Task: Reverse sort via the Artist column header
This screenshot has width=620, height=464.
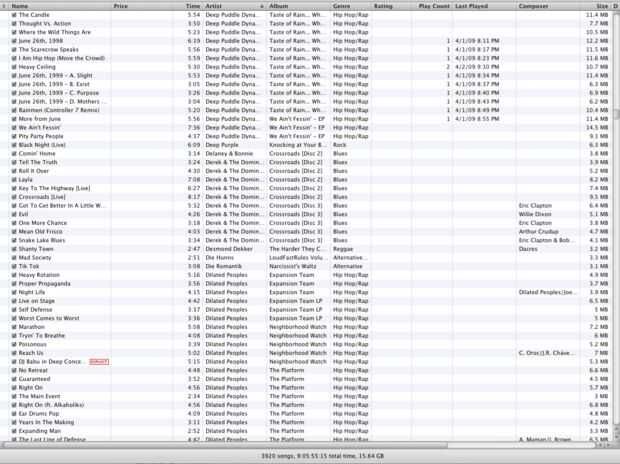Action: tap(234, 6)
